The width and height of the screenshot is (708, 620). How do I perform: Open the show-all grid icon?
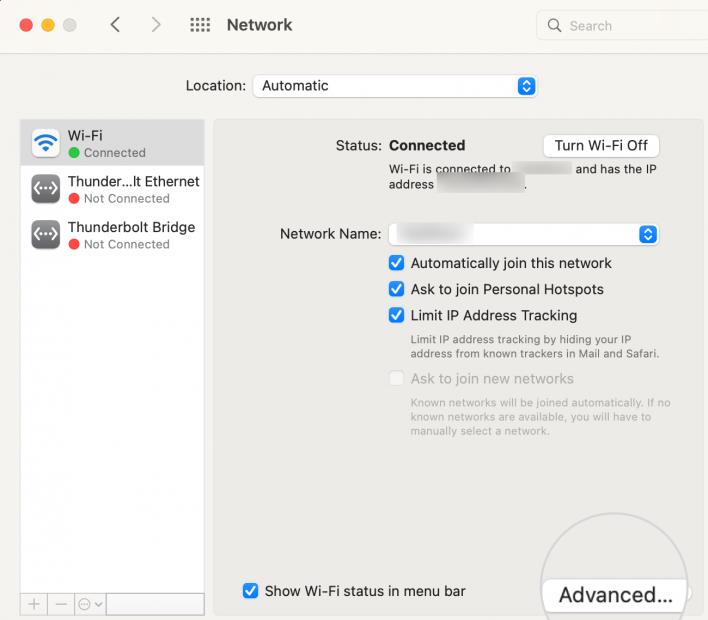(x=200, y=25)
